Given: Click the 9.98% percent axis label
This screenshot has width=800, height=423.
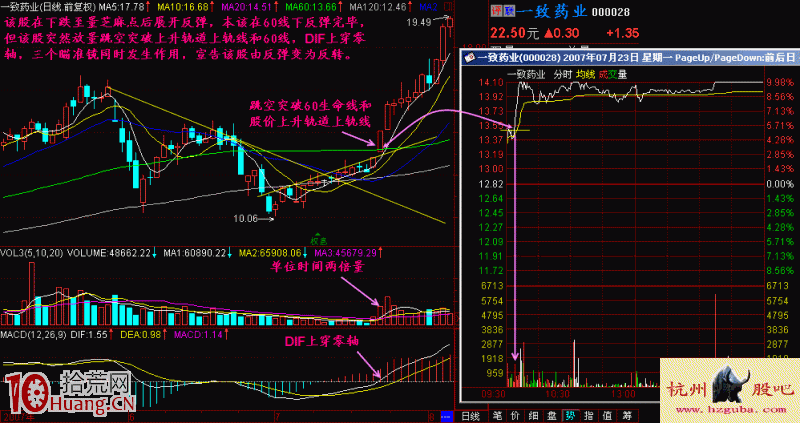Looking at the screenshot, I should (x=781, y=82).
